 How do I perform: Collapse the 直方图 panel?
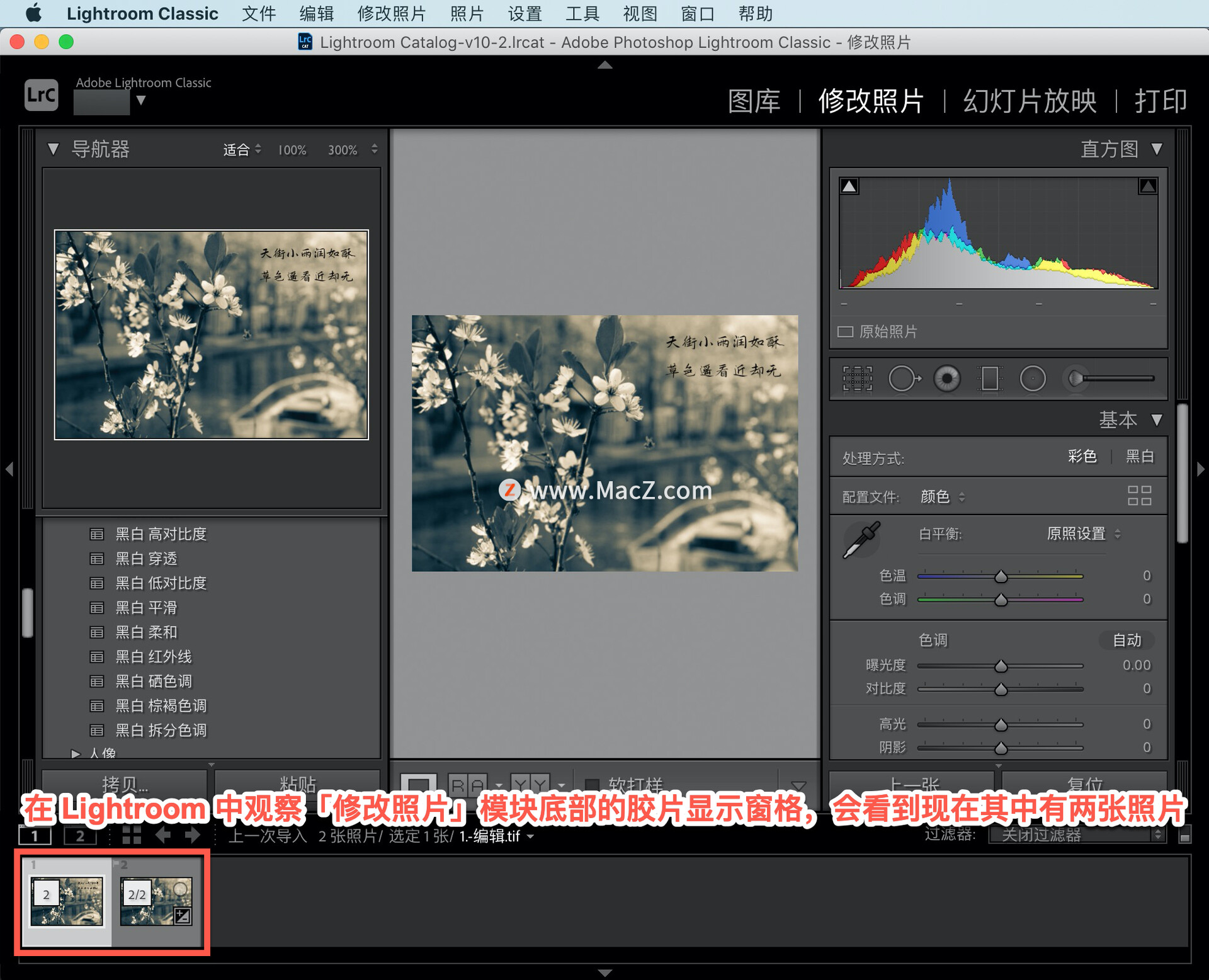pos(1157,149)
